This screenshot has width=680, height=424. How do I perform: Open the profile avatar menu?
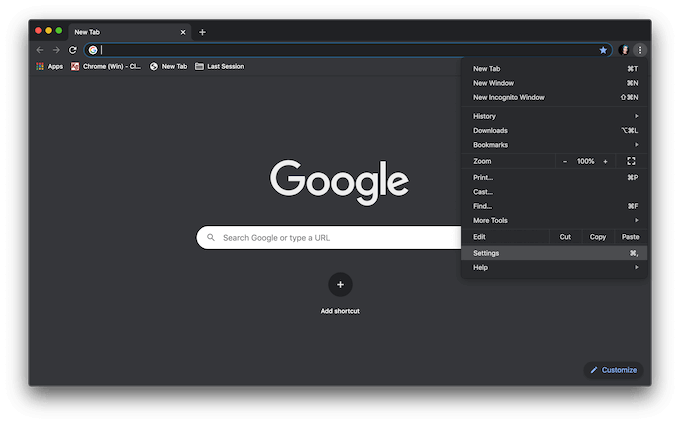click(624, 50)
